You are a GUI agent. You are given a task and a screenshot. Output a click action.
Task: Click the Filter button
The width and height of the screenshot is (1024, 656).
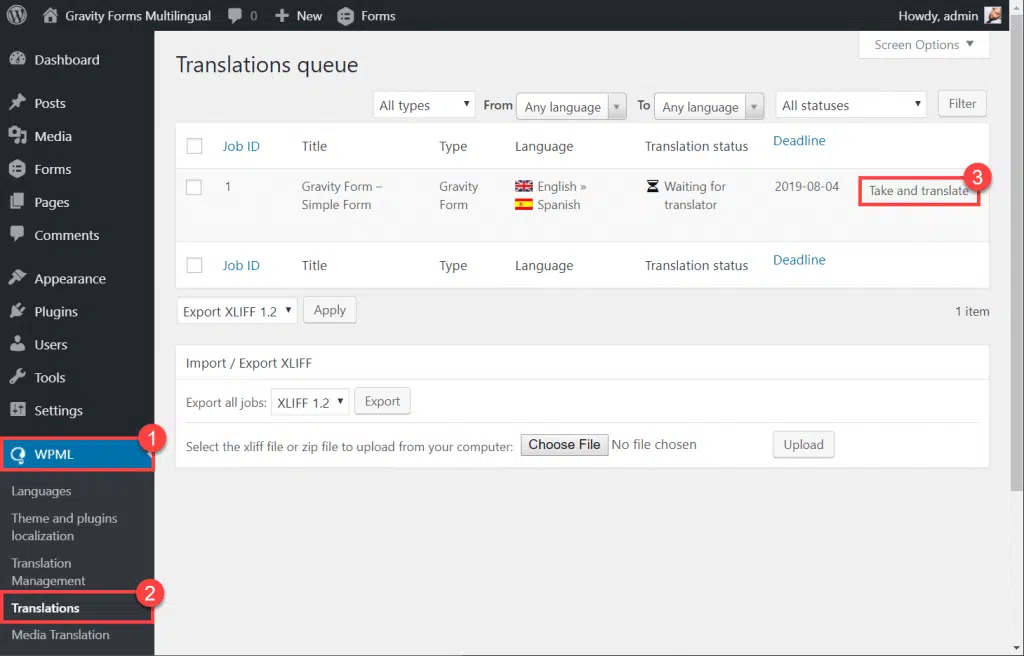[x=962, y=104]
